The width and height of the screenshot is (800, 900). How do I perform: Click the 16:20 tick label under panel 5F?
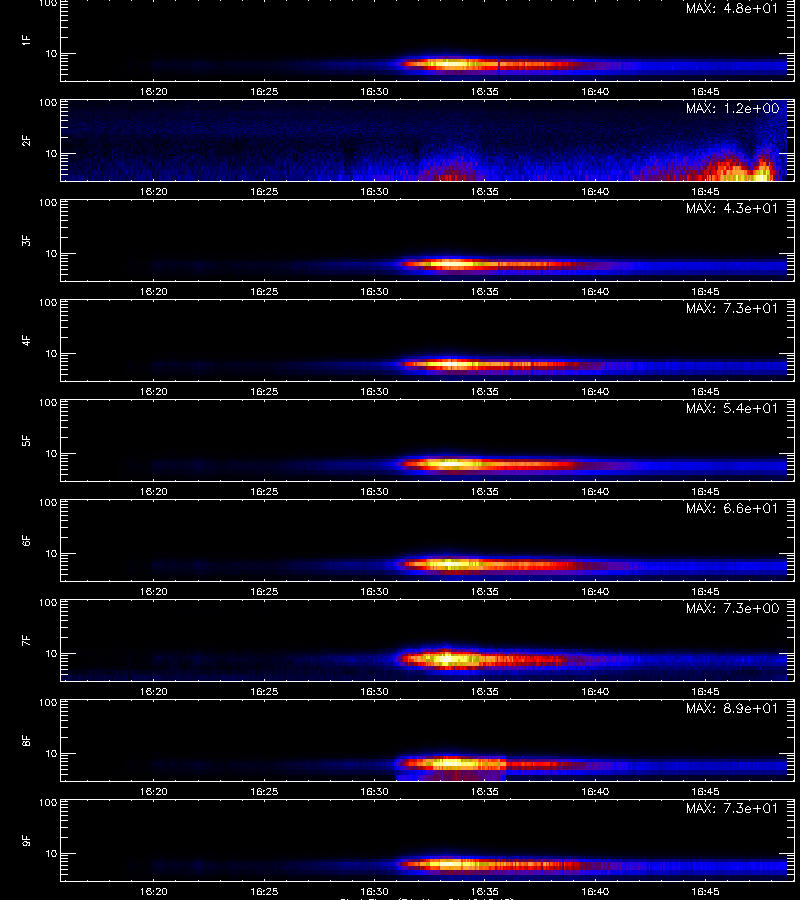pos(154,492)
